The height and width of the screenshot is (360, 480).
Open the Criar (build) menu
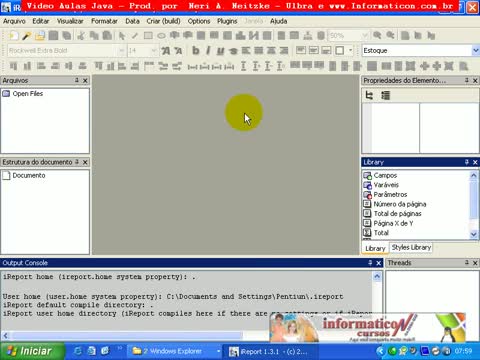tap(163, 21)
